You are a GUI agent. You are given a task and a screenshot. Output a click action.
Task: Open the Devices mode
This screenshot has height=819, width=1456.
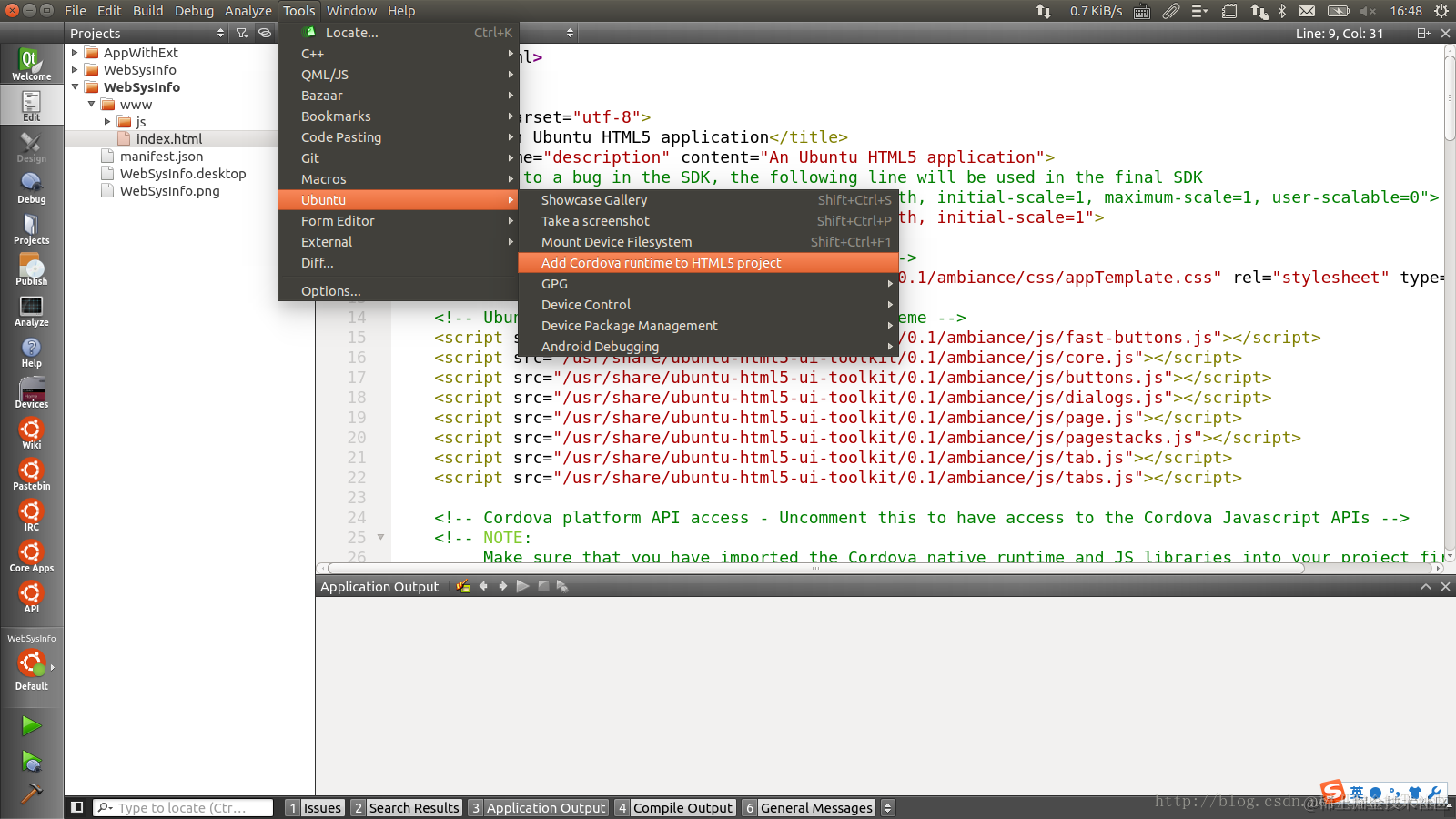[x=32, y=392]
